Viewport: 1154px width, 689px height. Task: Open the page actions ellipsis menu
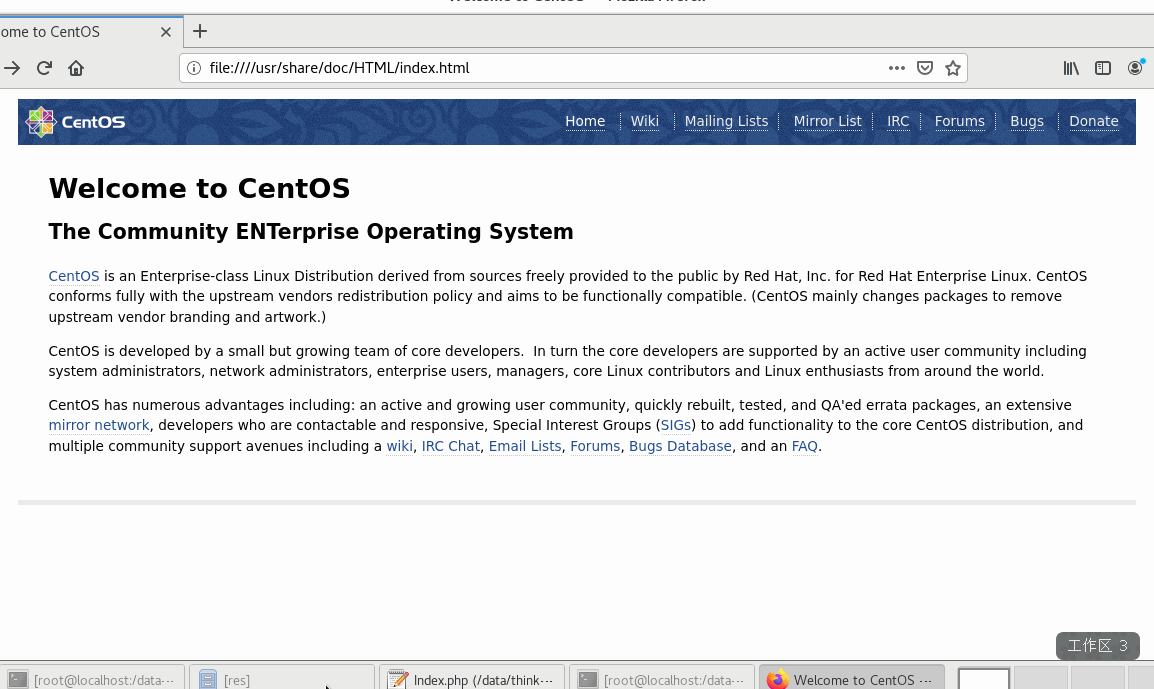coord(896,68)
